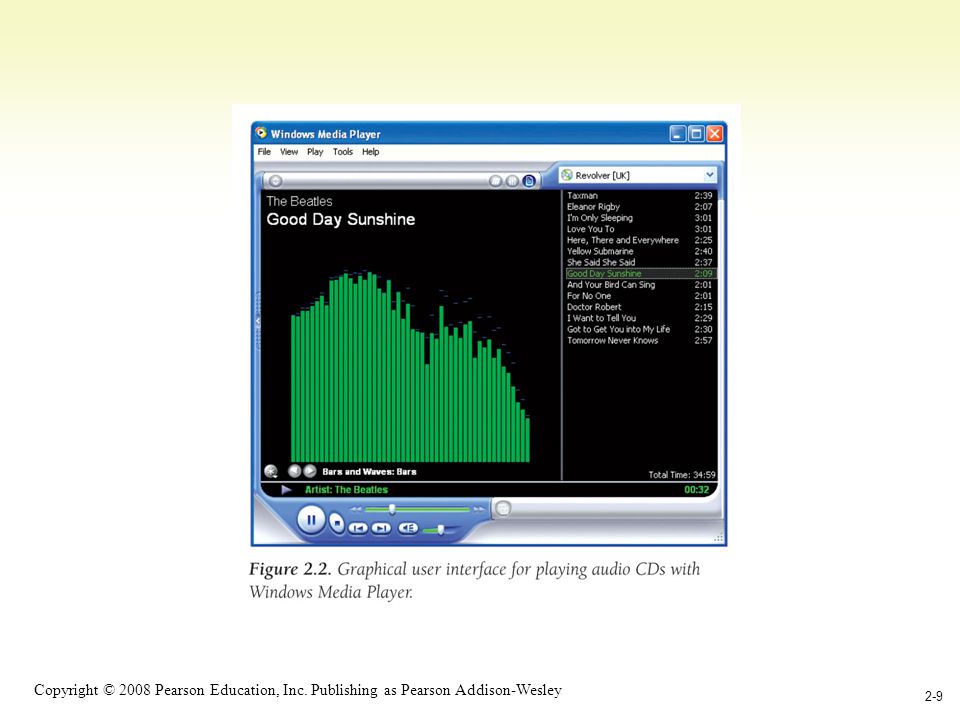960x720 pixels.
Task: Toggle the playlist pane blue button
Action: click(529, 181)
